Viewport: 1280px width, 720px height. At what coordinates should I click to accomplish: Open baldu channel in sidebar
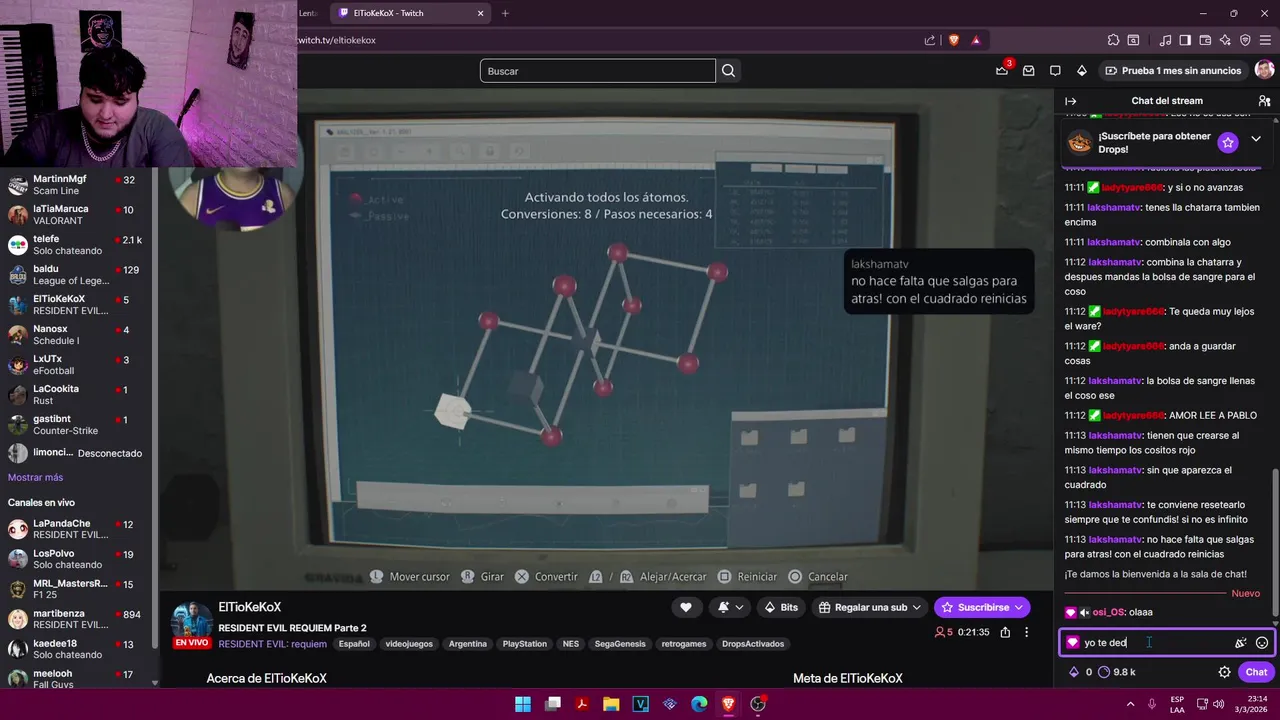point(77,275)
